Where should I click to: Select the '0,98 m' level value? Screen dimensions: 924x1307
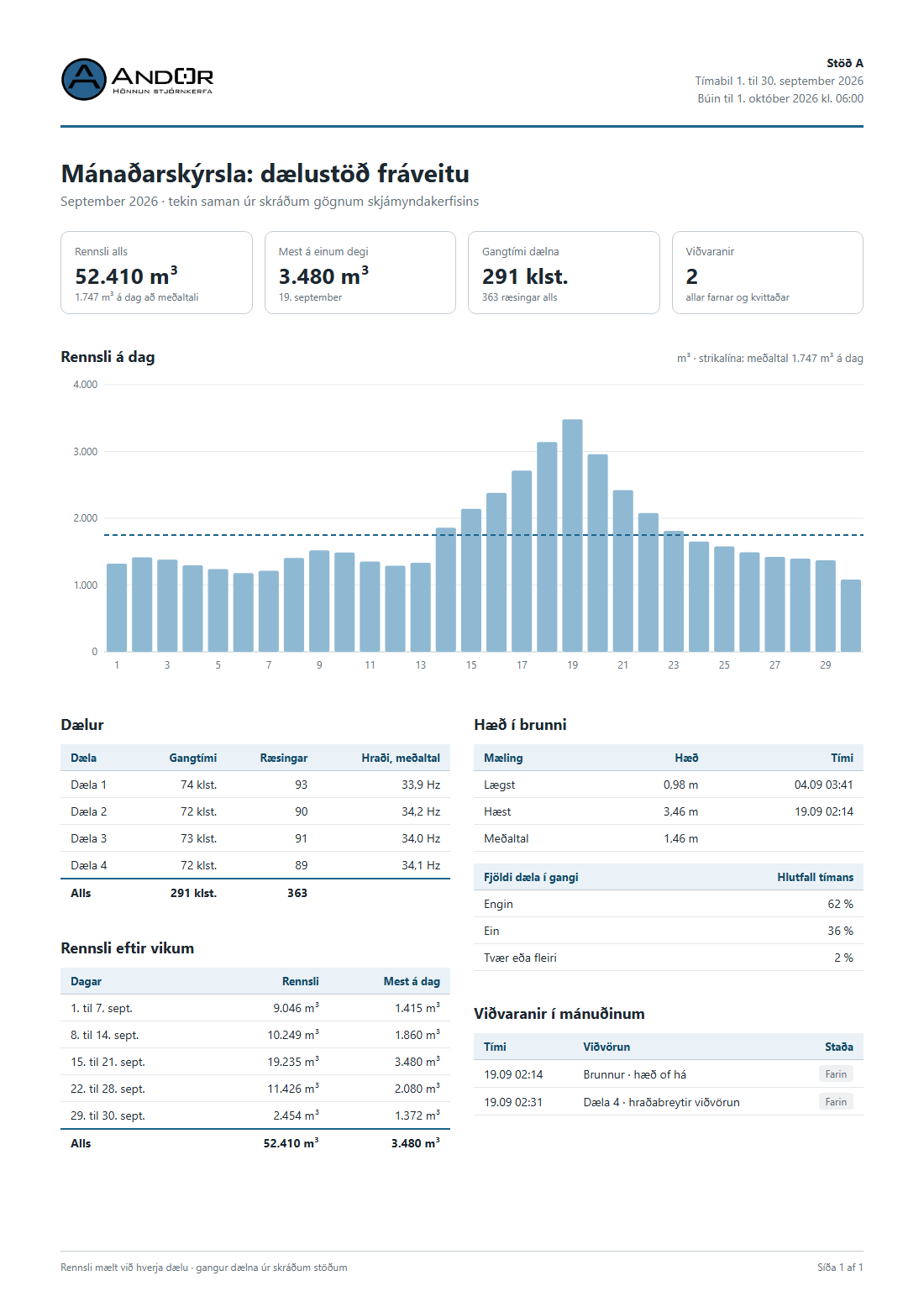click(680, 785)
